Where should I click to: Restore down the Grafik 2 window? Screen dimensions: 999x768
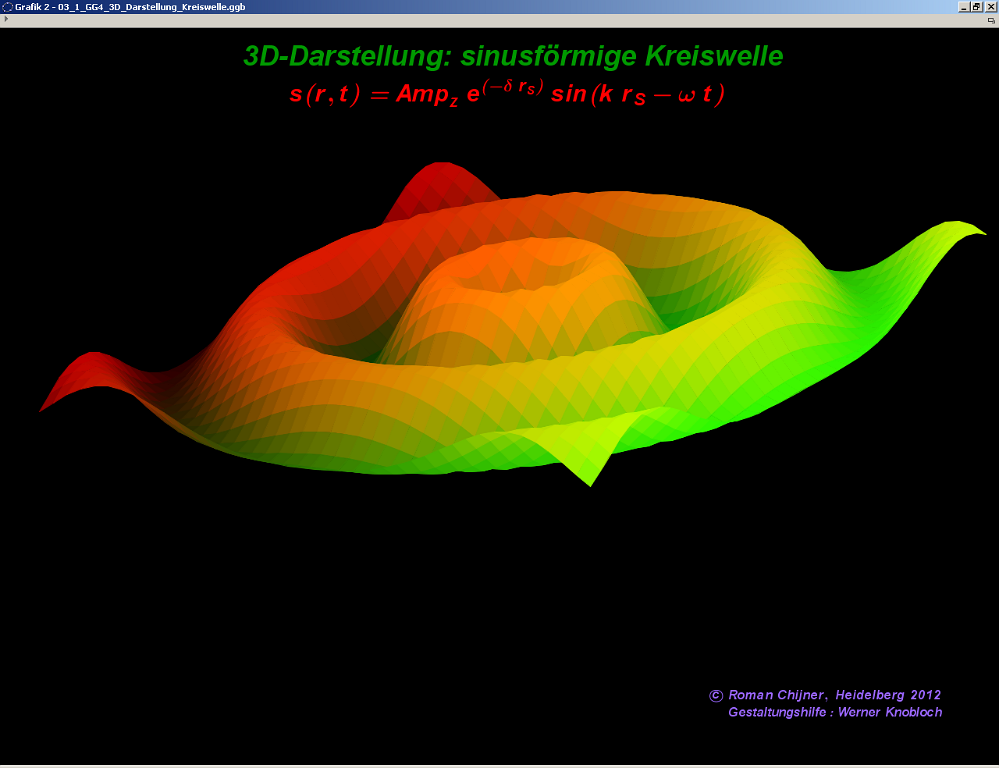(x=977, y=6)
